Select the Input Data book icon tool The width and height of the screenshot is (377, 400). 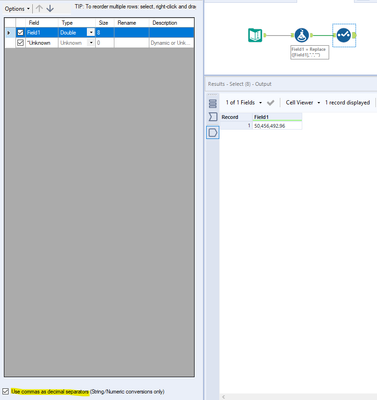[x=255, y=35]
